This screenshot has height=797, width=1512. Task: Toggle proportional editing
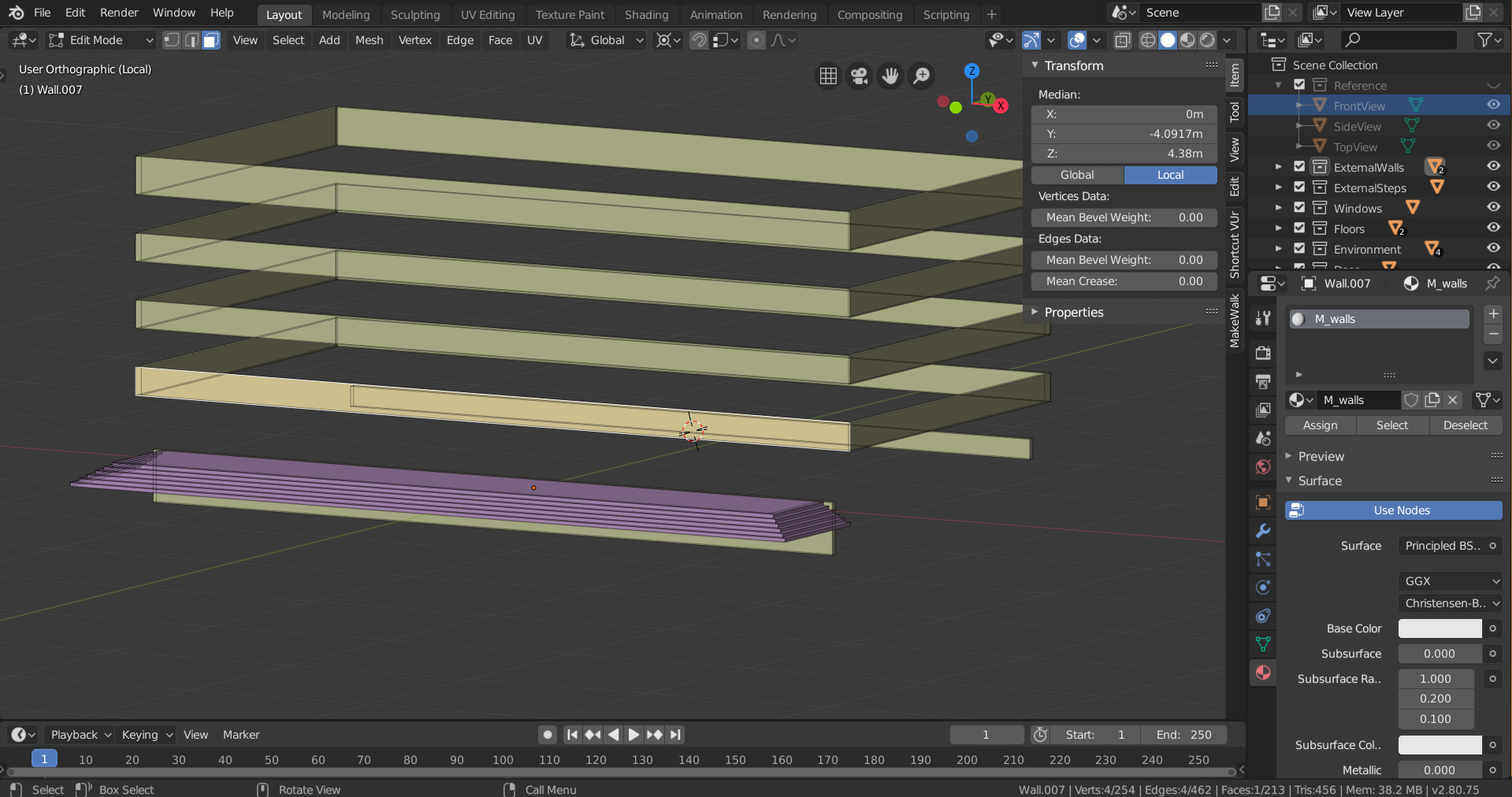click(756, 40)
